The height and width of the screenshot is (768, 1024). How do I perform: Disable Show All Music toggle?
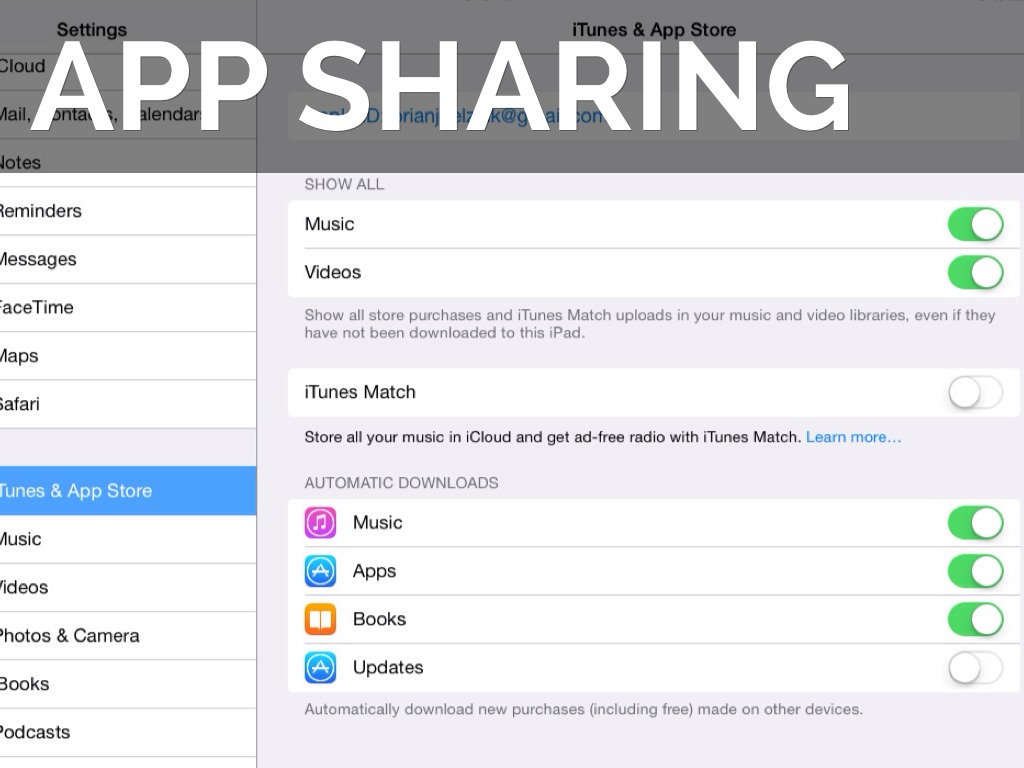pyautogui.click(x=975, y=224)
